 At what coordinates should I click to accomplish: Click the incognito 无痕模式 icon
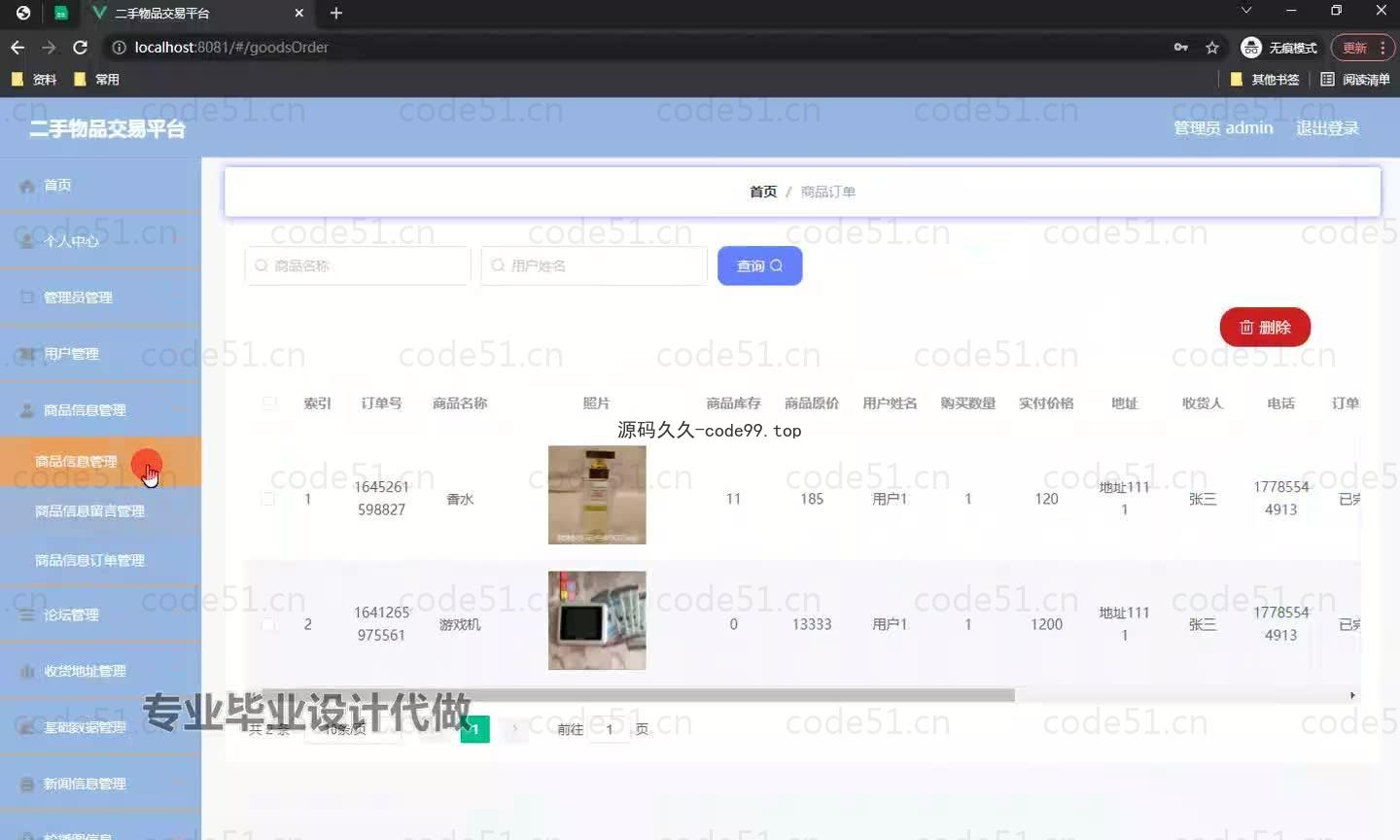point(1251,47)
